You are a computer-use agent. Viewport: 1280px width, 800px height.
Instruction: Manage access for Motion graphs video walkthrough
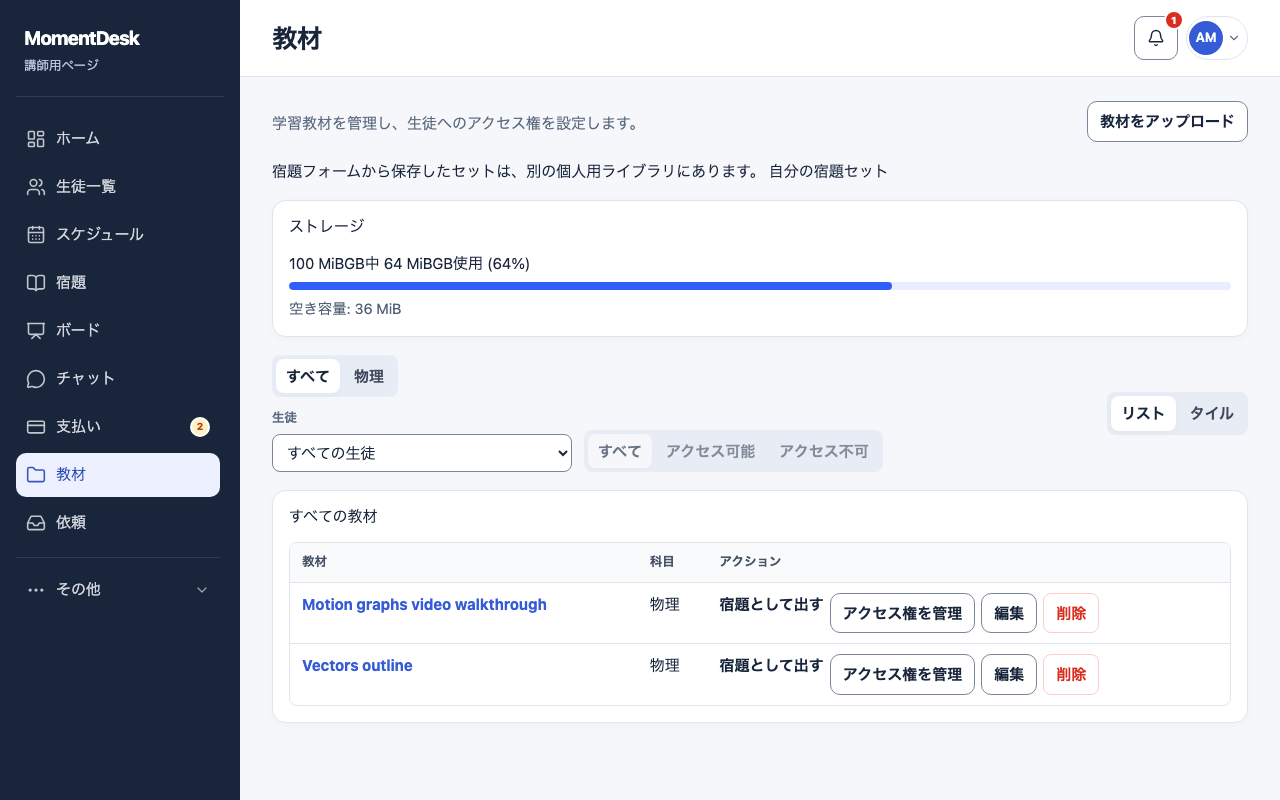pyautogui.click(x=902, y=613)
